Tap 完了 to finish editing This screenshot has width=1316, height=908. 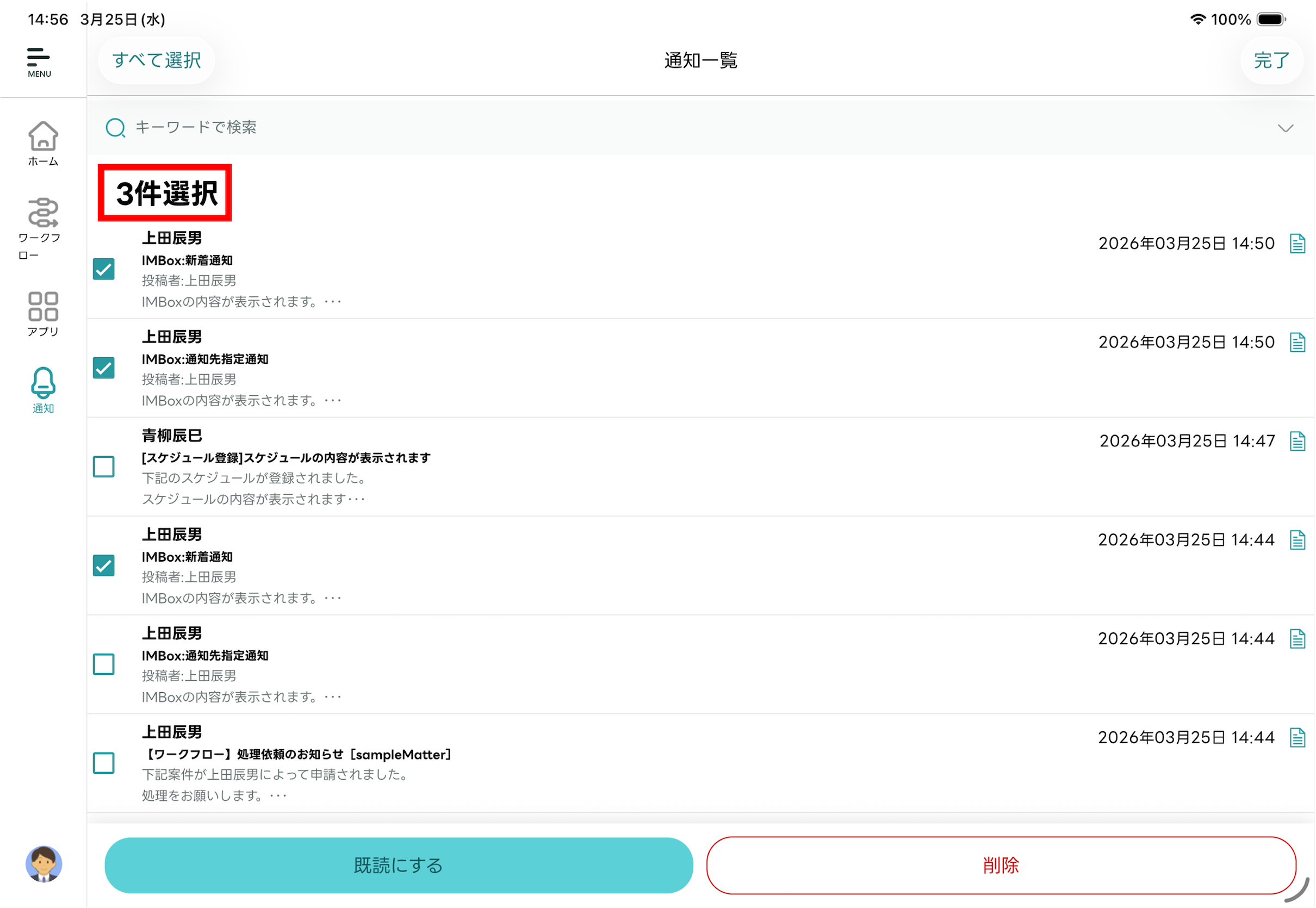(1271, 60)
